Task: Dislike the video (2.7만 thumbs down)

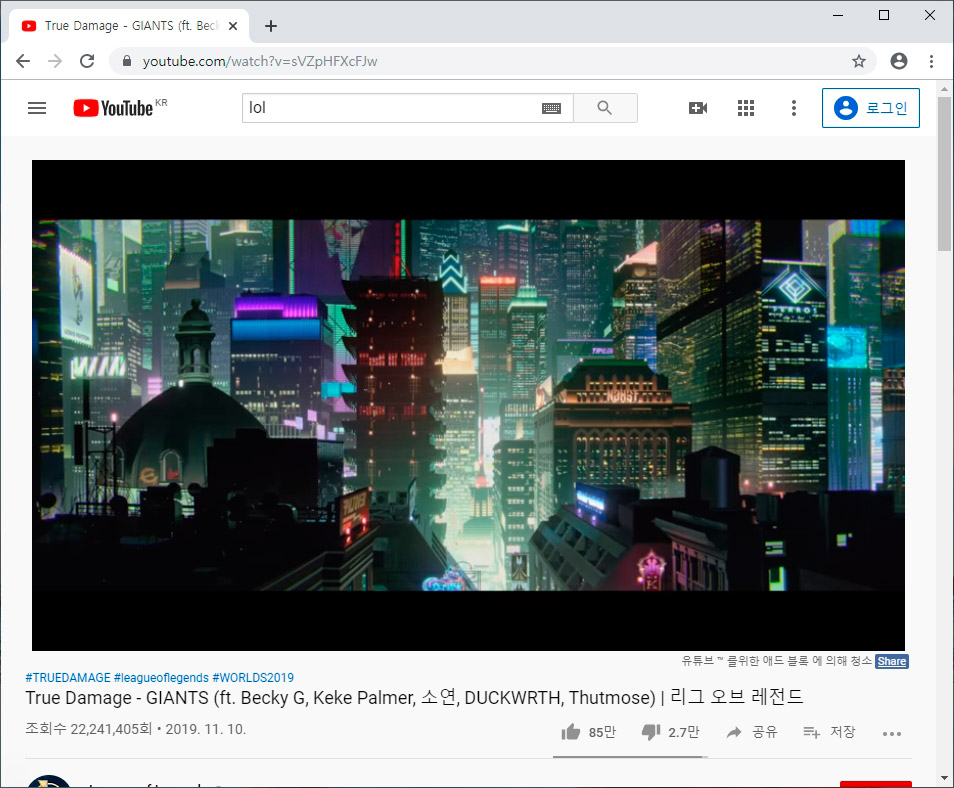Action: point(670,732)
